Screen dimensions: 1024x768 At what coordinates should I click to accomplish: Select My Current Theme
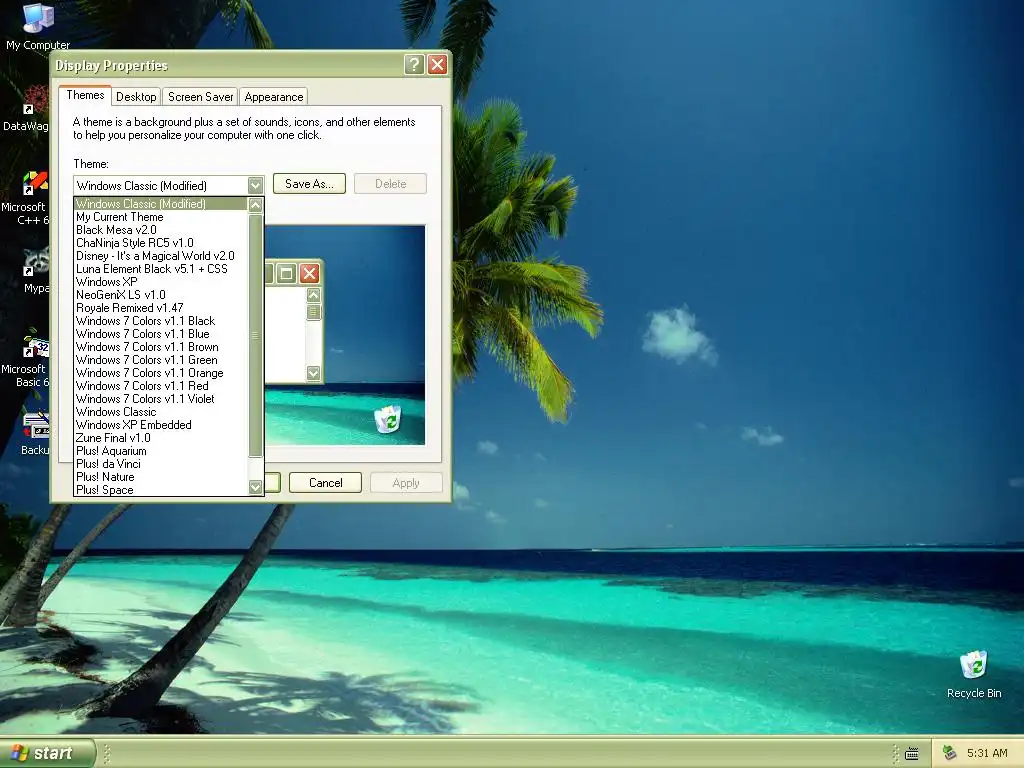click(x=161, y=217)
